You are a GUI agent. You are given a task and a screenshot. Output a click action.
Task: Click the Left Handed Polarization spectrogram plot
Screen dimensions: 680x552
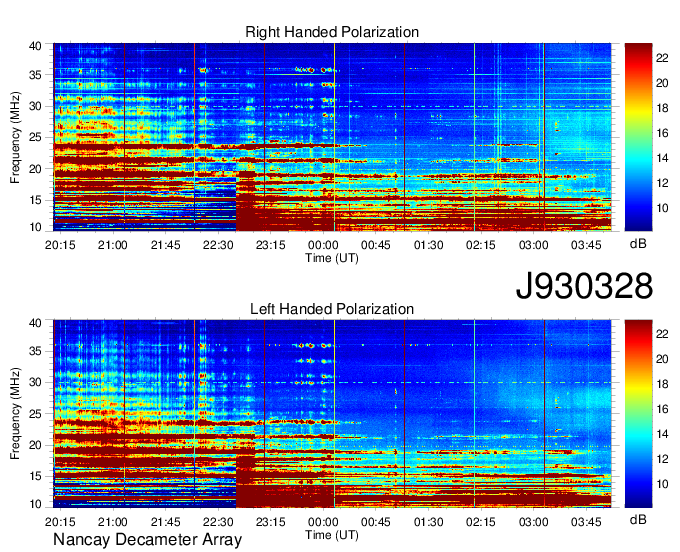[x=332, y=414]
